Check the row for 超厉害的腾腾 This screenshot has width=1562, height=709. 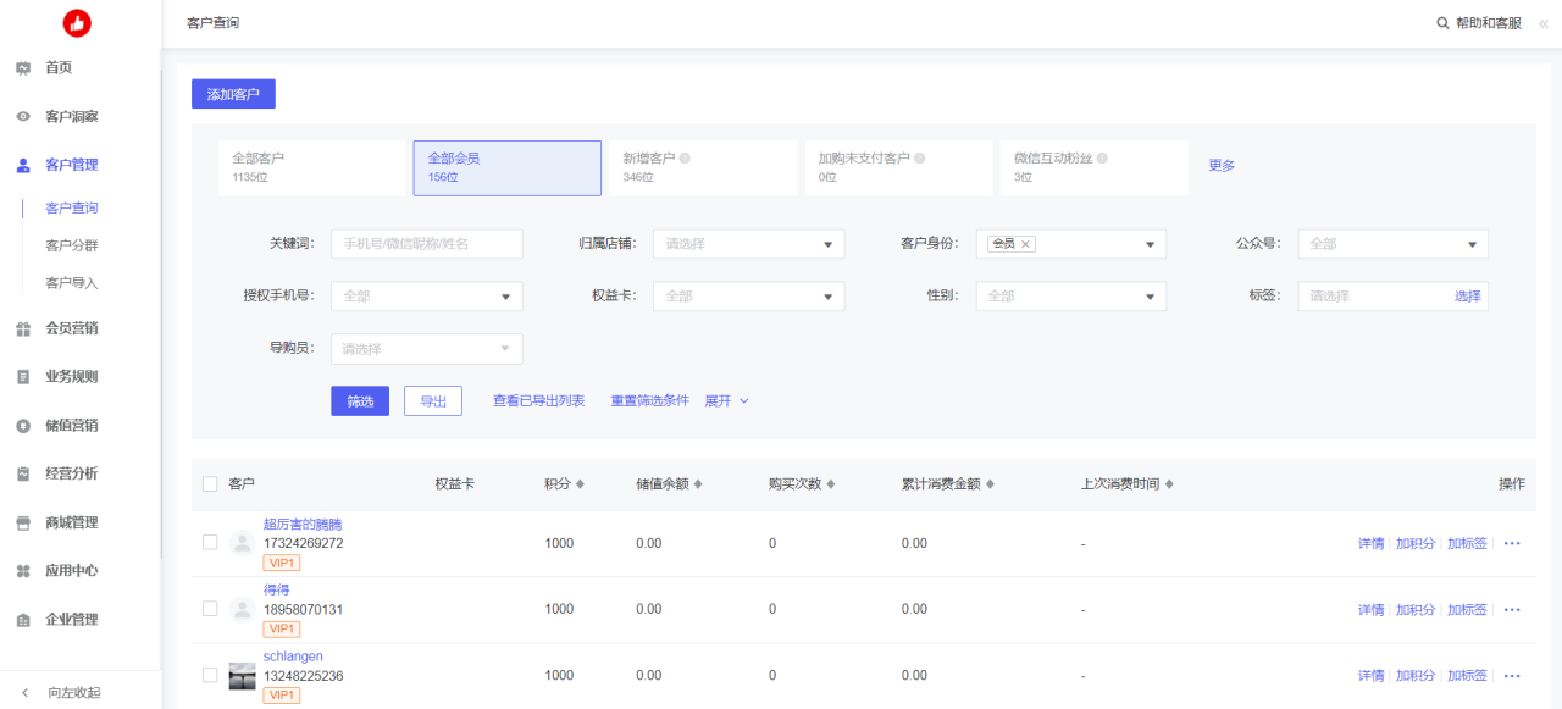(x=210, y=542)
